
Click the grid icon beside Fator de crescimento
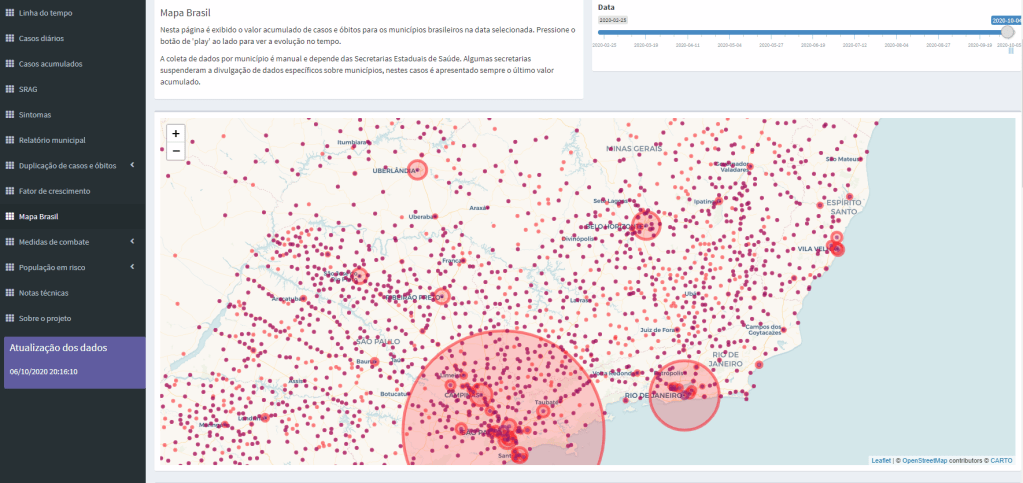(x=10, y=191)
